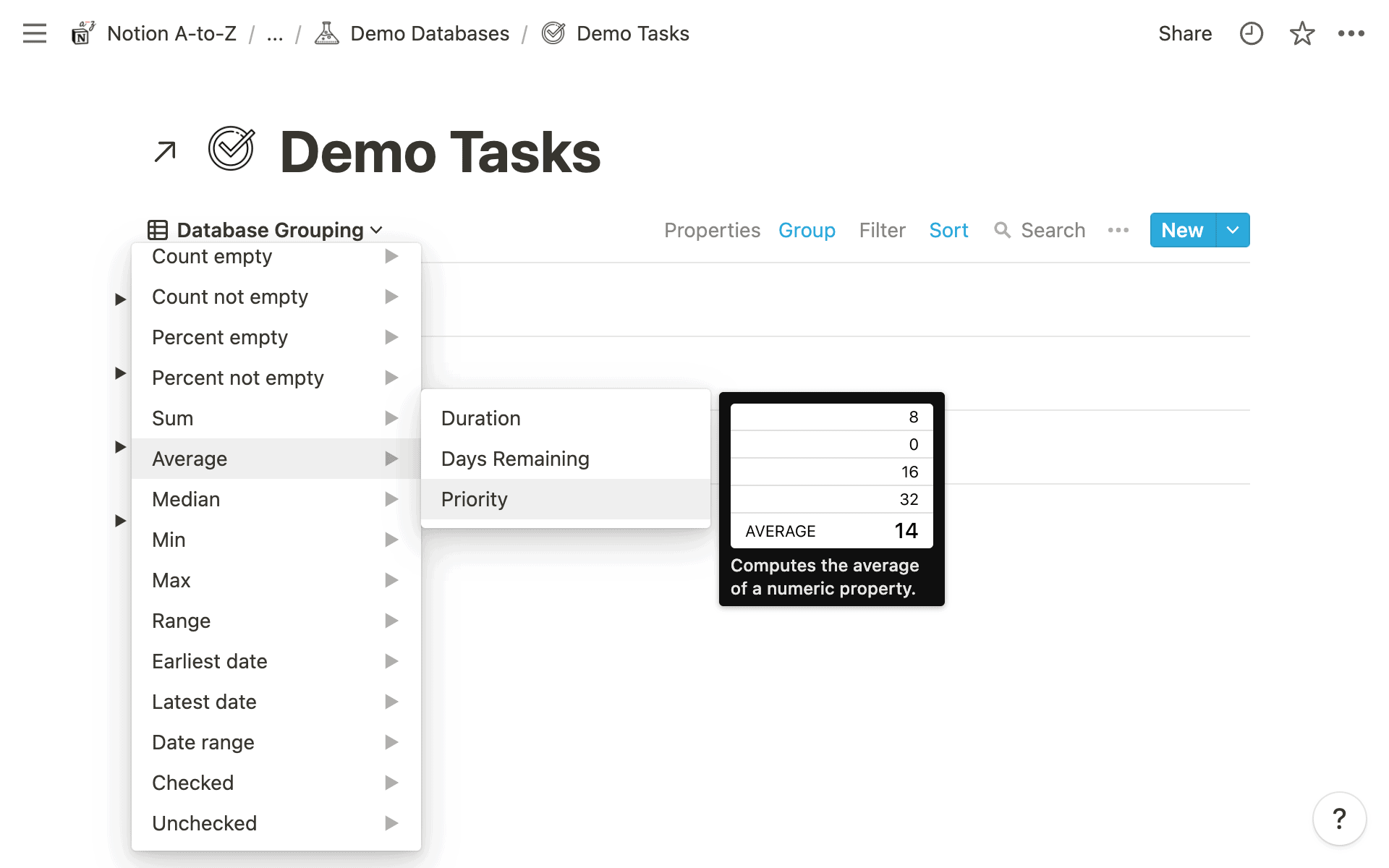Select Days Remaining property option
This screenshot has width=1389, height=868.
tap(515, 459)
